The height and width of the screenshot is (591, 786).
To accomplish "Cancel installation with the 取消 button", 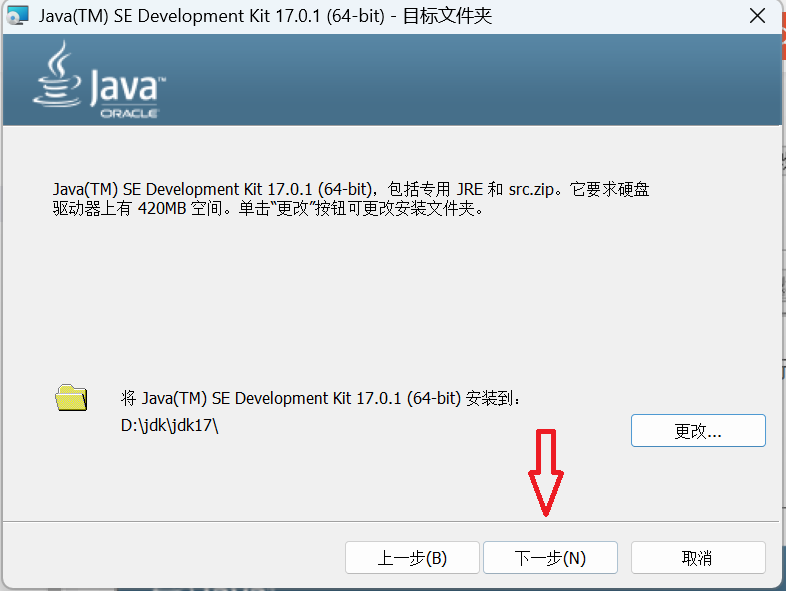I will click(x=698, y=557).
